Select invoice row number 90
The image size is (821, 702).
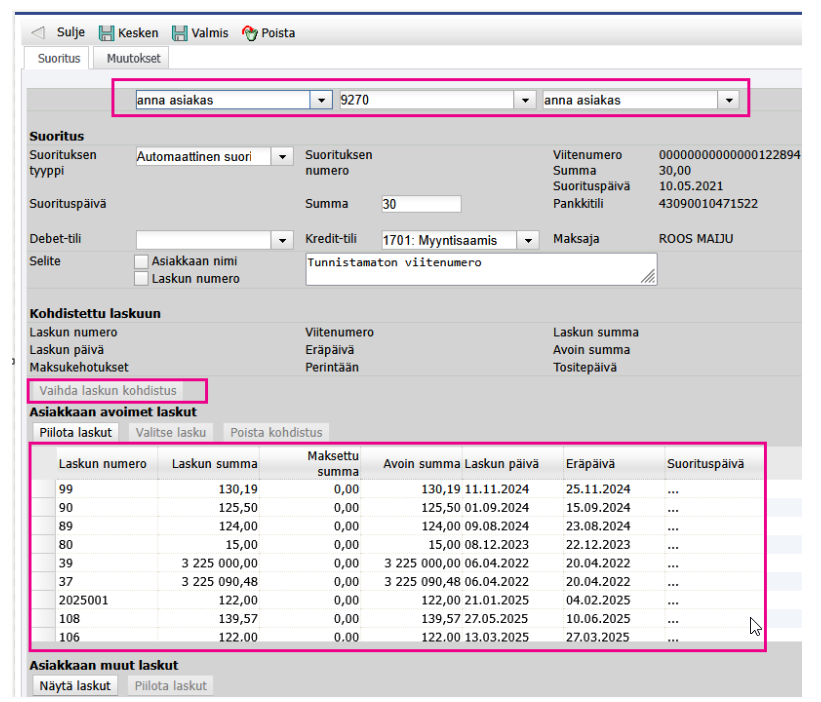click(398, 508)
